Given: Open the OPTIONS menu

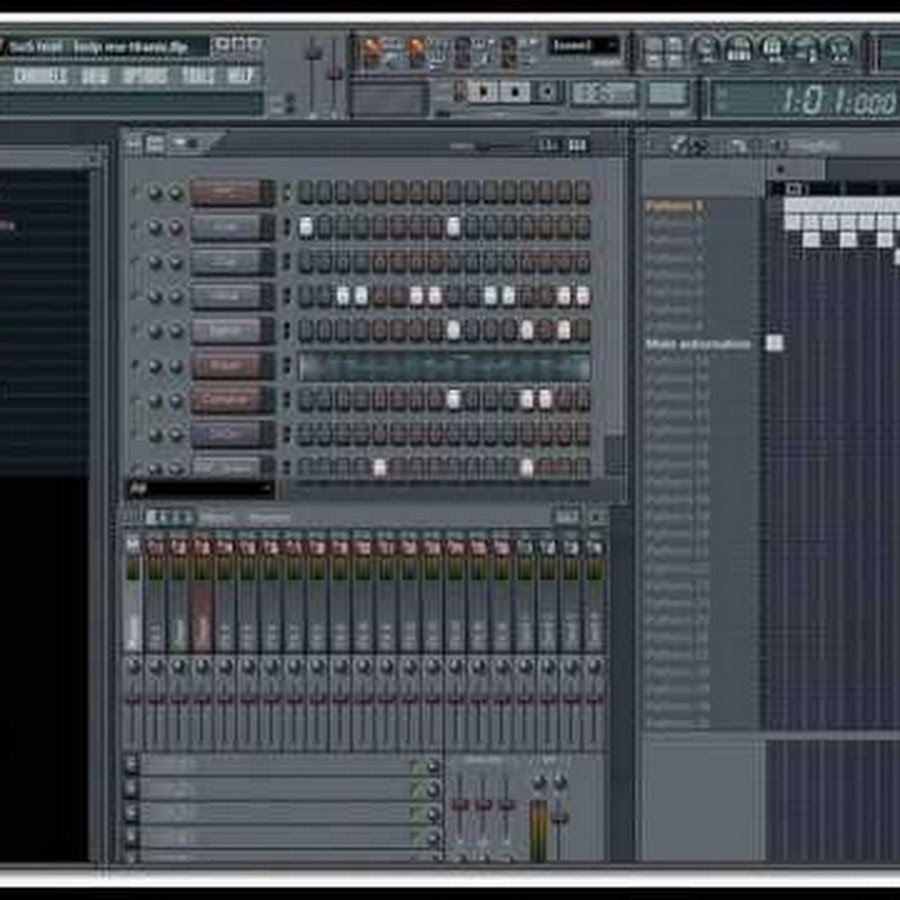Looking at the screenshot, I should tap(145, 76).
